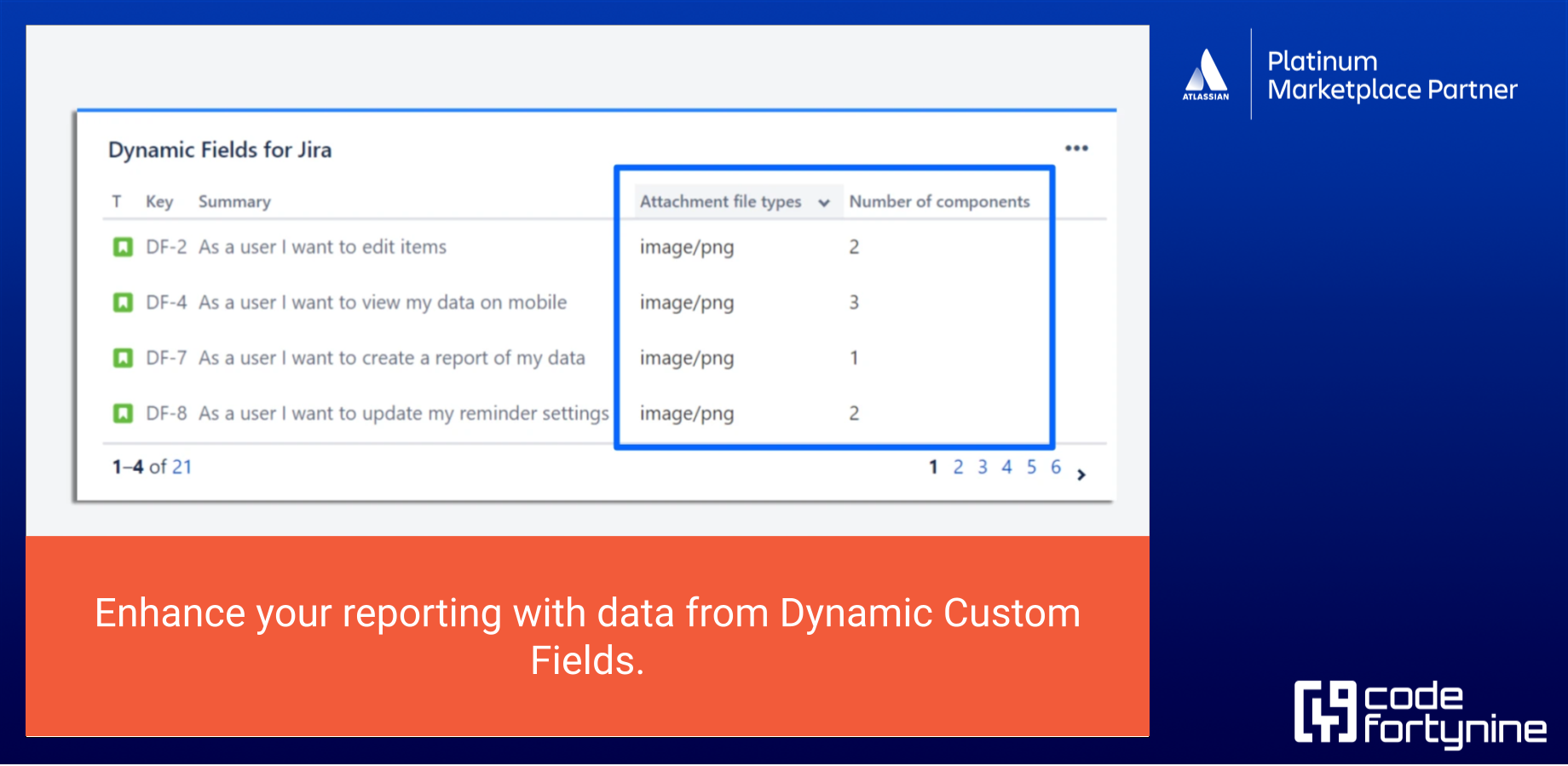The image size is (1568, 766).
Task: Click the story icon for DF-2
Action: click(123, 247)
